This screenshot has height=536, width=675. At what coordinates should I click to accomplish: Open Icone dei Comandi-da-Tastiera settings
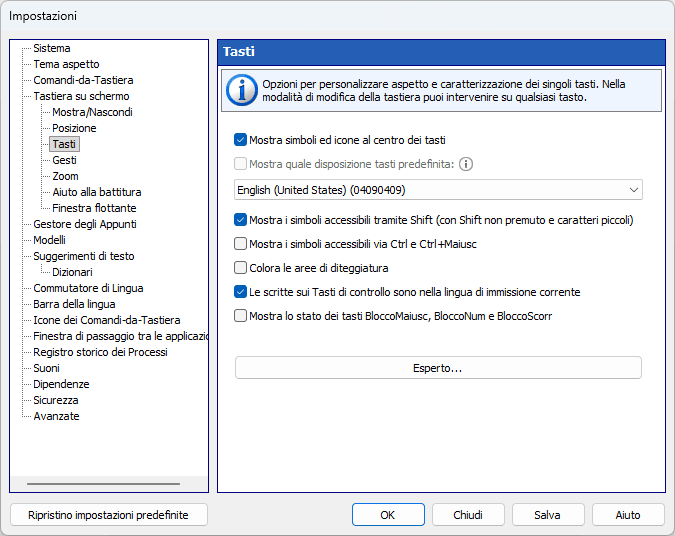[x=107, y=320]
